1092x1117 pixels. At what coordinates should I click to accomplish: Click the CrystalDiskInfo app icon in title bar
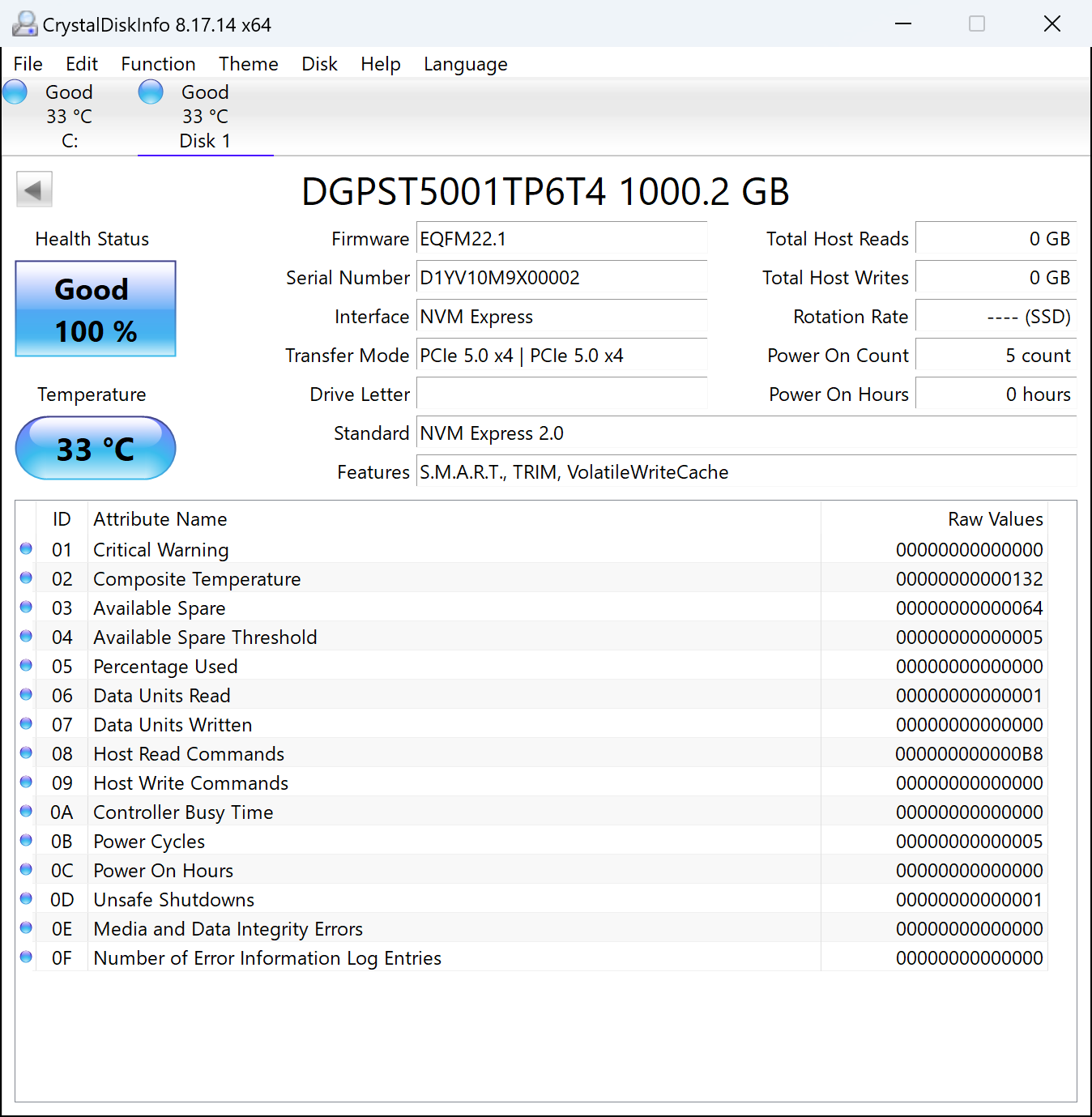[24, 24]
